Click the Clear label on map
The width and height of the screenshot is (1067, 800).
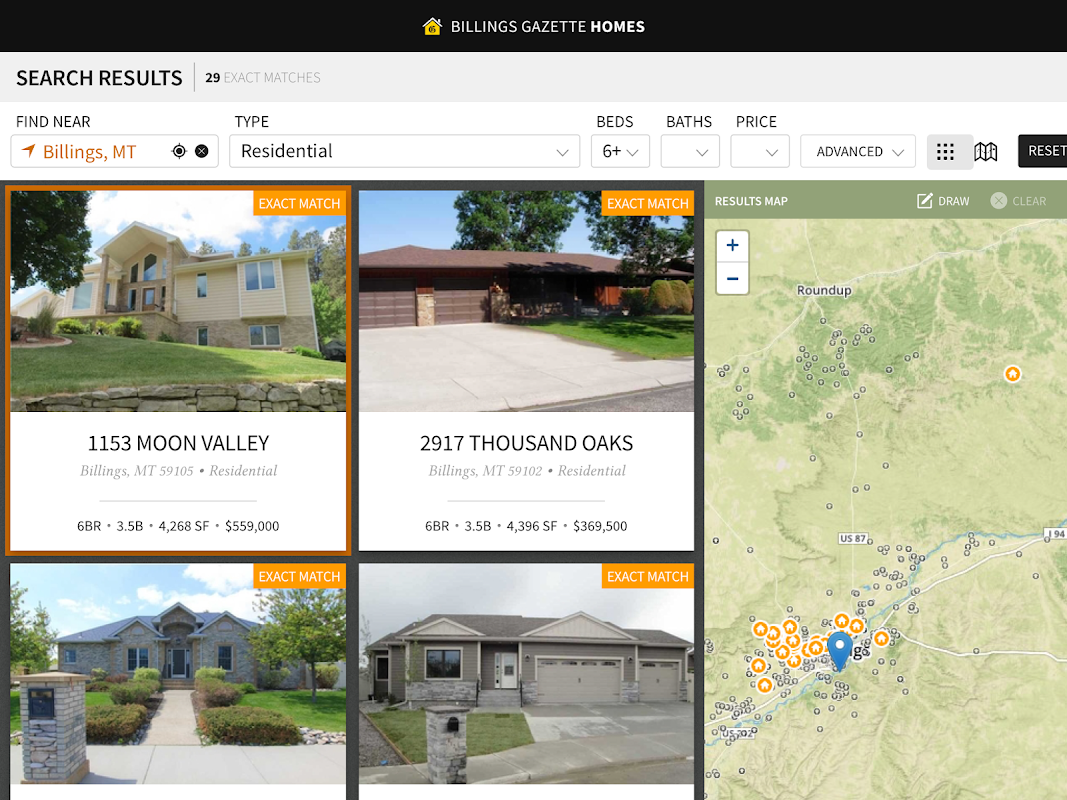pos(1029,201)
